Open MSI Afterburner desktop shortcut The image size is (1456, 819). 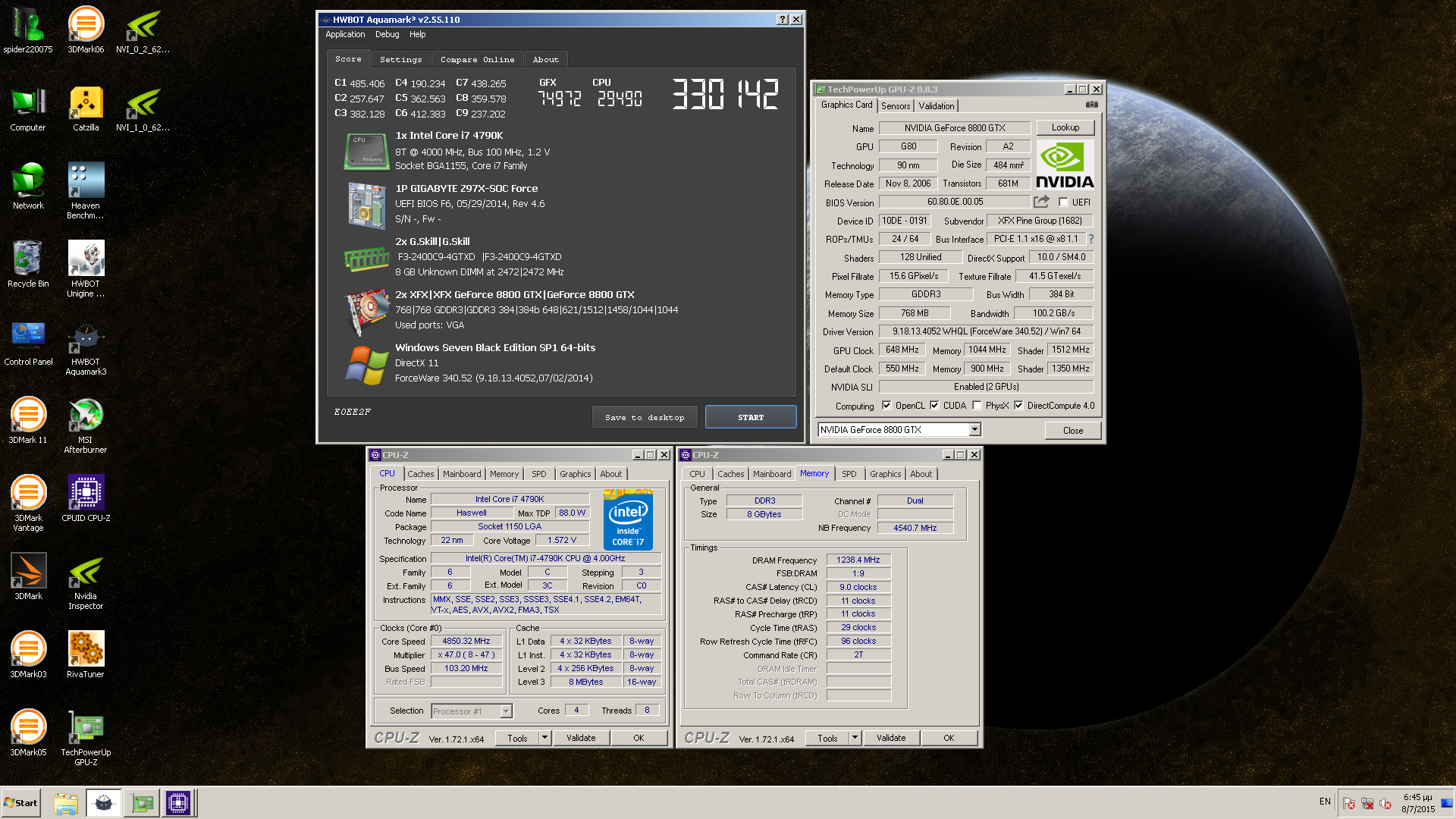86,425
